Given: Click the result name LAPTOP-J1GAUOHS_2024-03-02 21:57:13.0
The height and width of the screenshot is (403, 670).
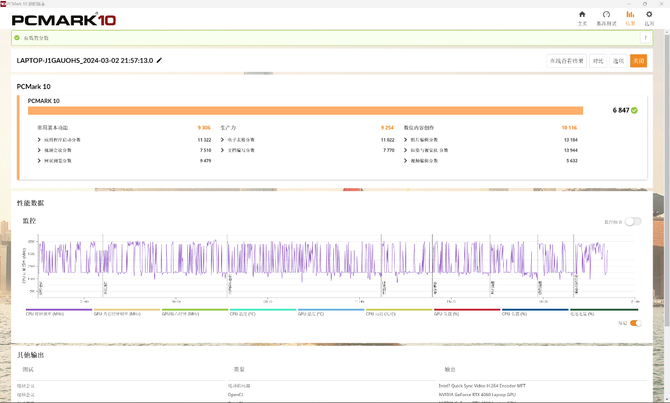Looking at the screenshot, I should [x=85, y=61].
